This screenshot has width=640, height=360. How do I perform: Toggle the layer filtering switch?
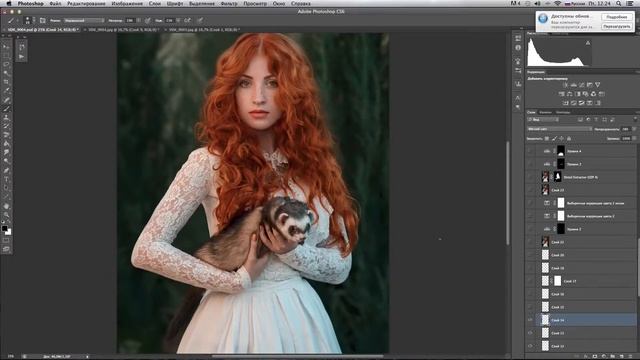[x=635, y=119]
